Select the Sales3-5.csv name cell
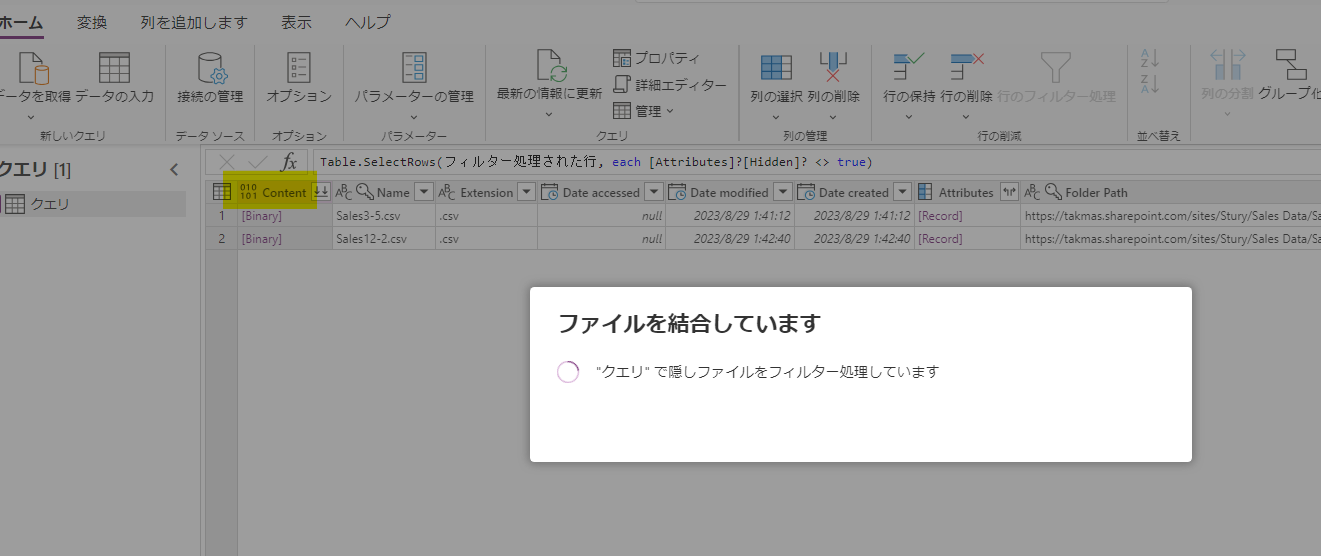The width and height of the screenshot is (1321, 556). tap(383, 215)
